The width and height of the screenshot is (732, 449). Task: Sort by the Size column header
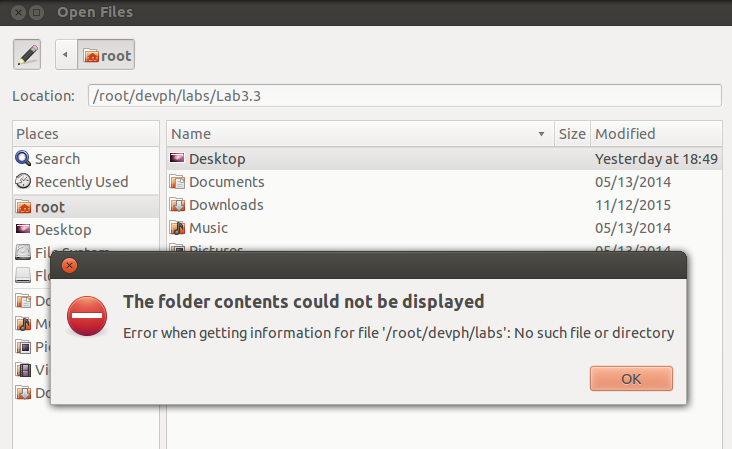[x=572, y=133]
